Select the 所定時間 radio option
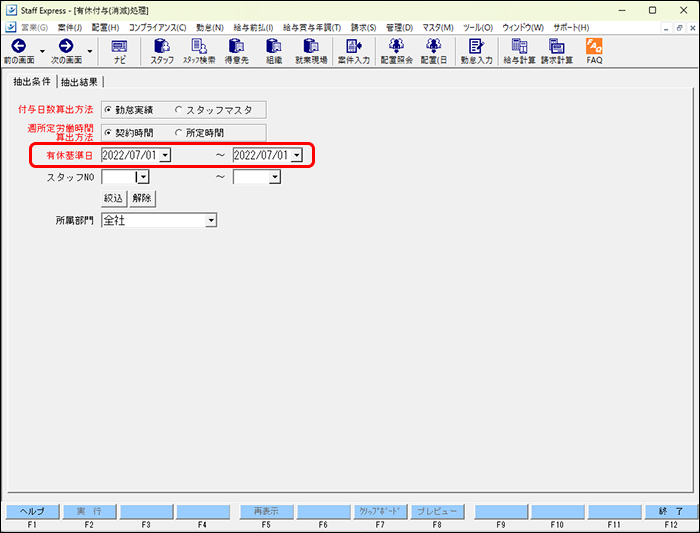This screenshot has width=700, height=533. click(x=180, y=132)
